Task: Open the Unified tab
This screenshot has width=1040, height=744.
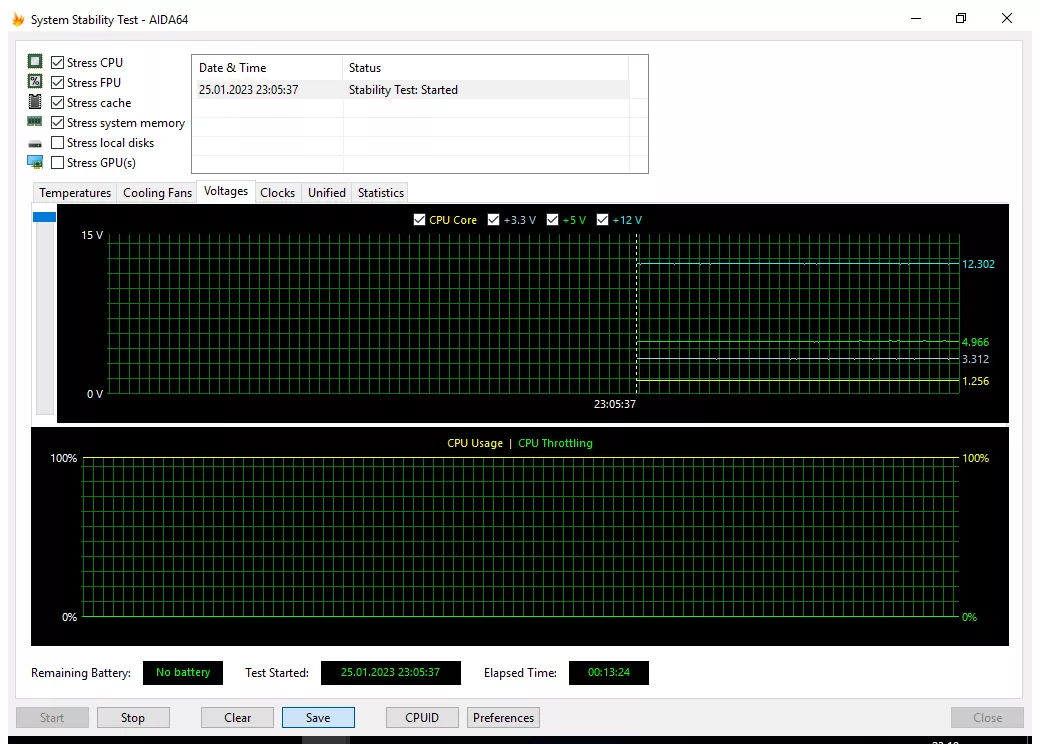Action: 326,192
